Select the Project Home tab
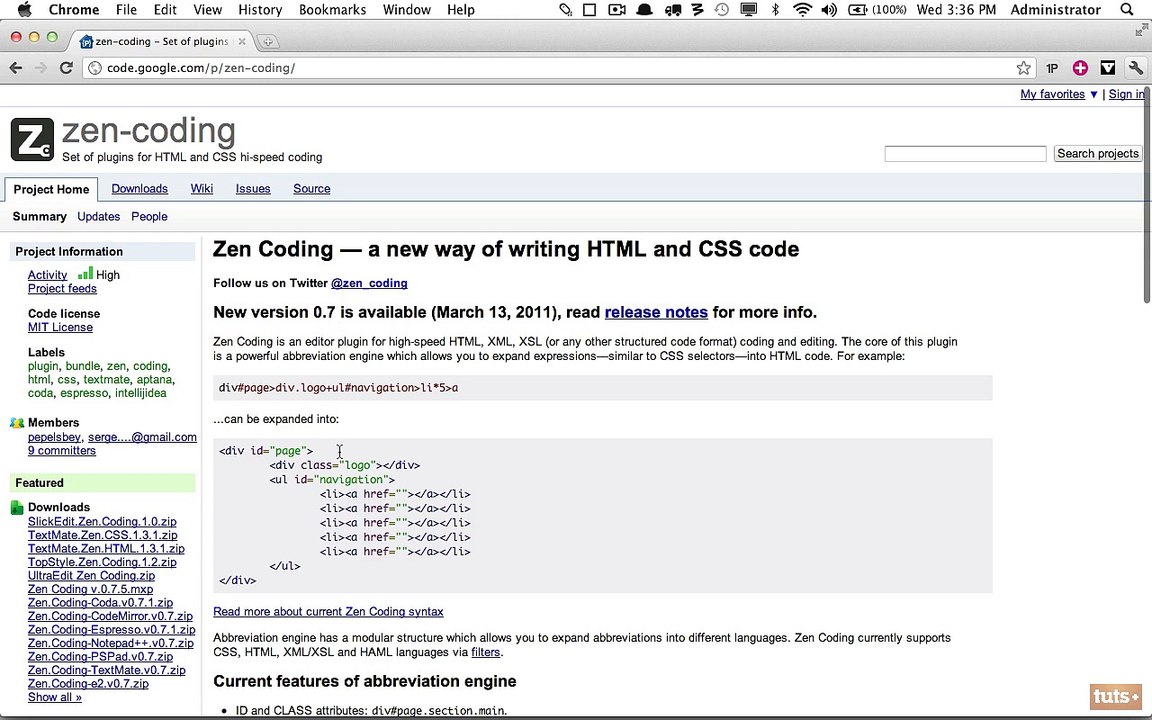The image size is (1152, 720). pos(51,190)
